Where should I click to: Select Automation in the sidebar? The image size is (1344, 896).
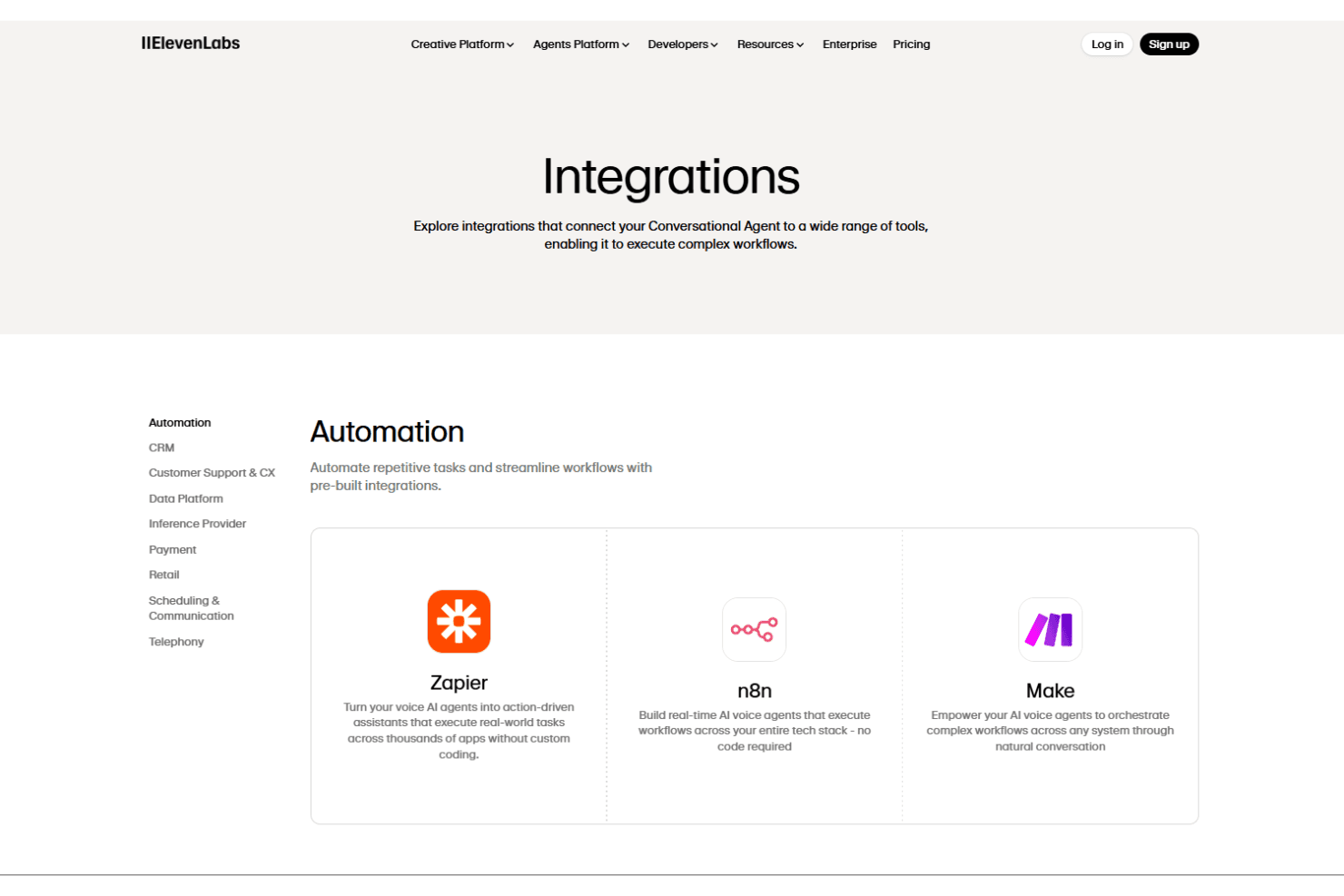point(180,423)
